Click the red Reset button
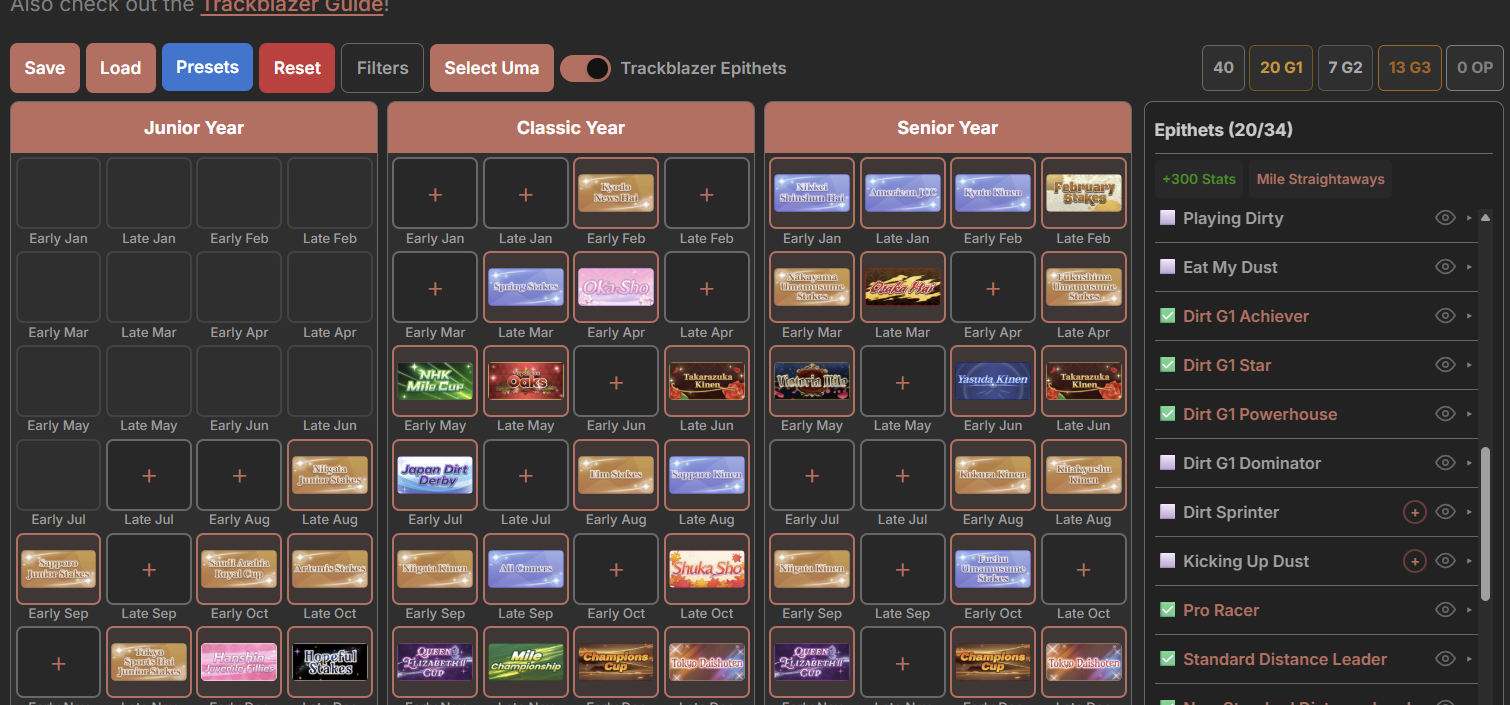The image size is (1510, 705). tap(297, 68)
